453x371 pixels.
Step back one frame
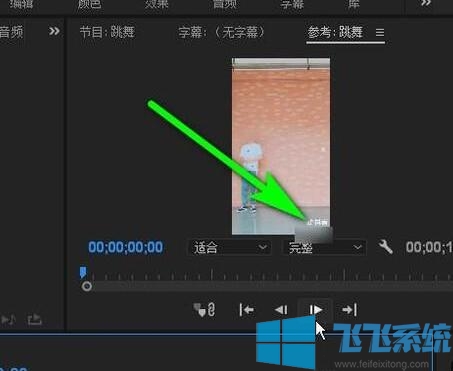click(x=281, y=310)
